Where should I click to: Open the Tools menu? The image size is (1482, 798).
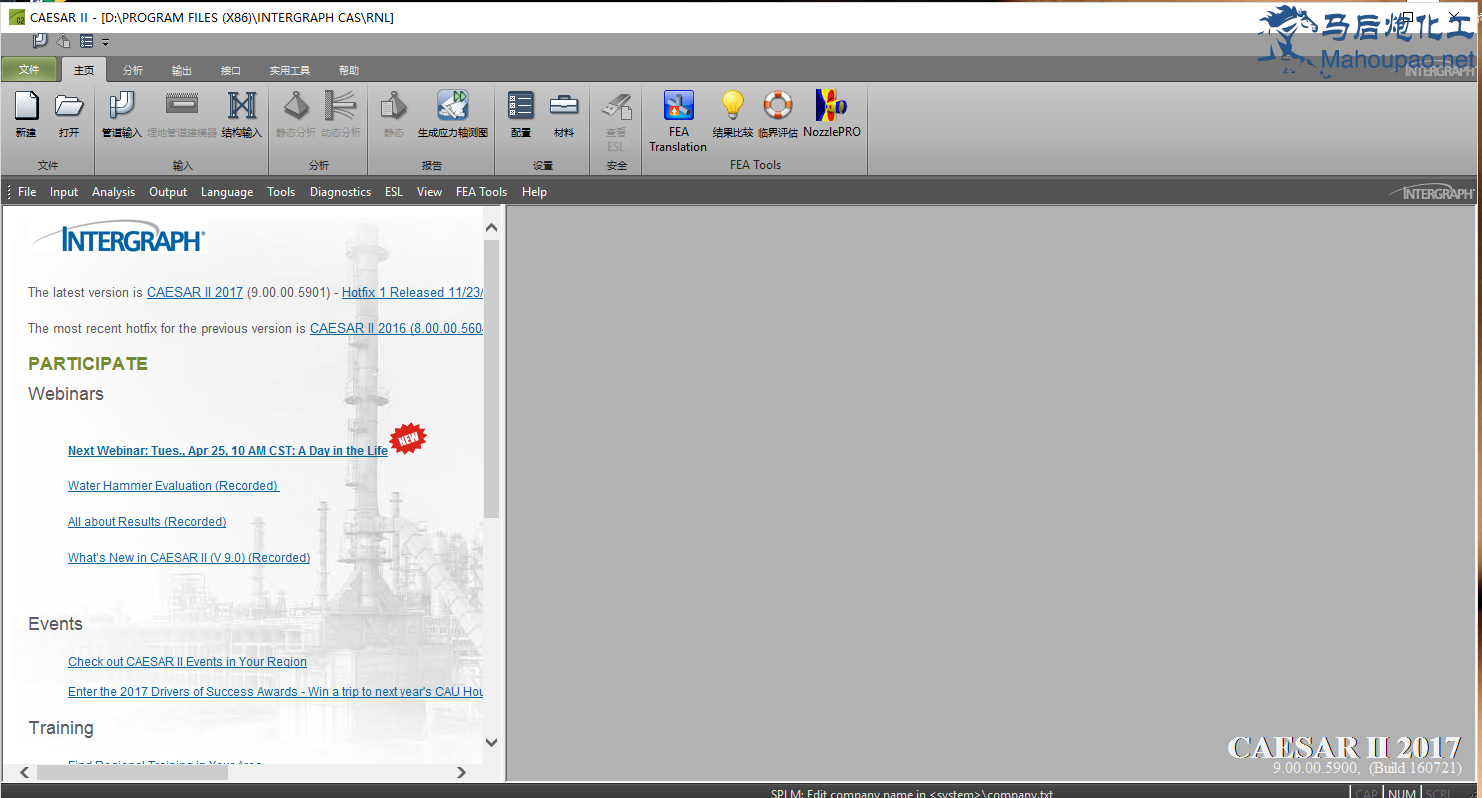click(x=281, y=192)
